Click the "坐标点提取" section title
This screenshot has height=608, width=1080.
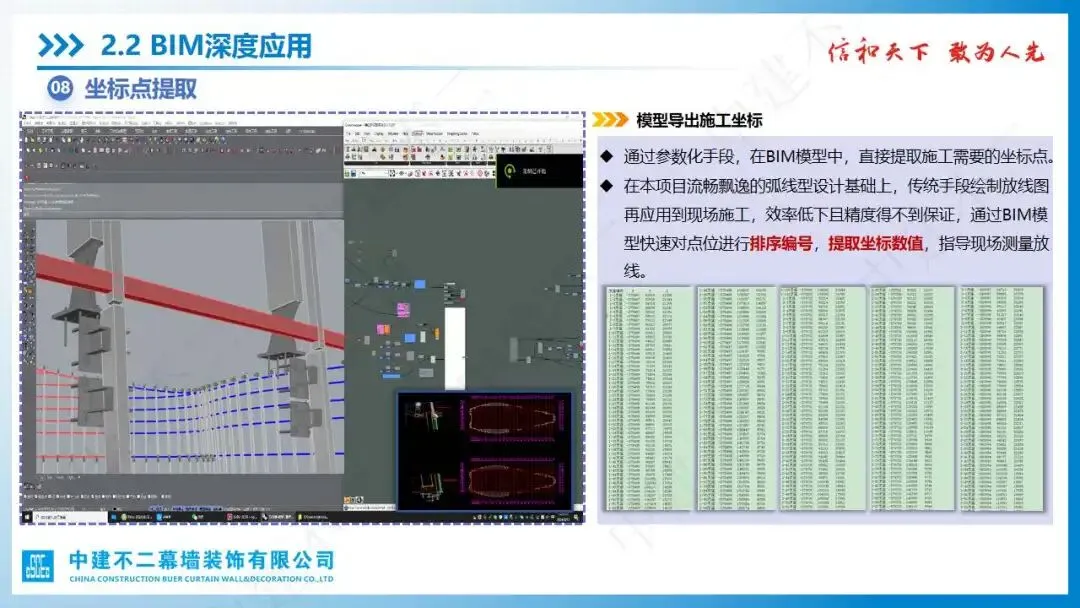(x=141, y=88)
